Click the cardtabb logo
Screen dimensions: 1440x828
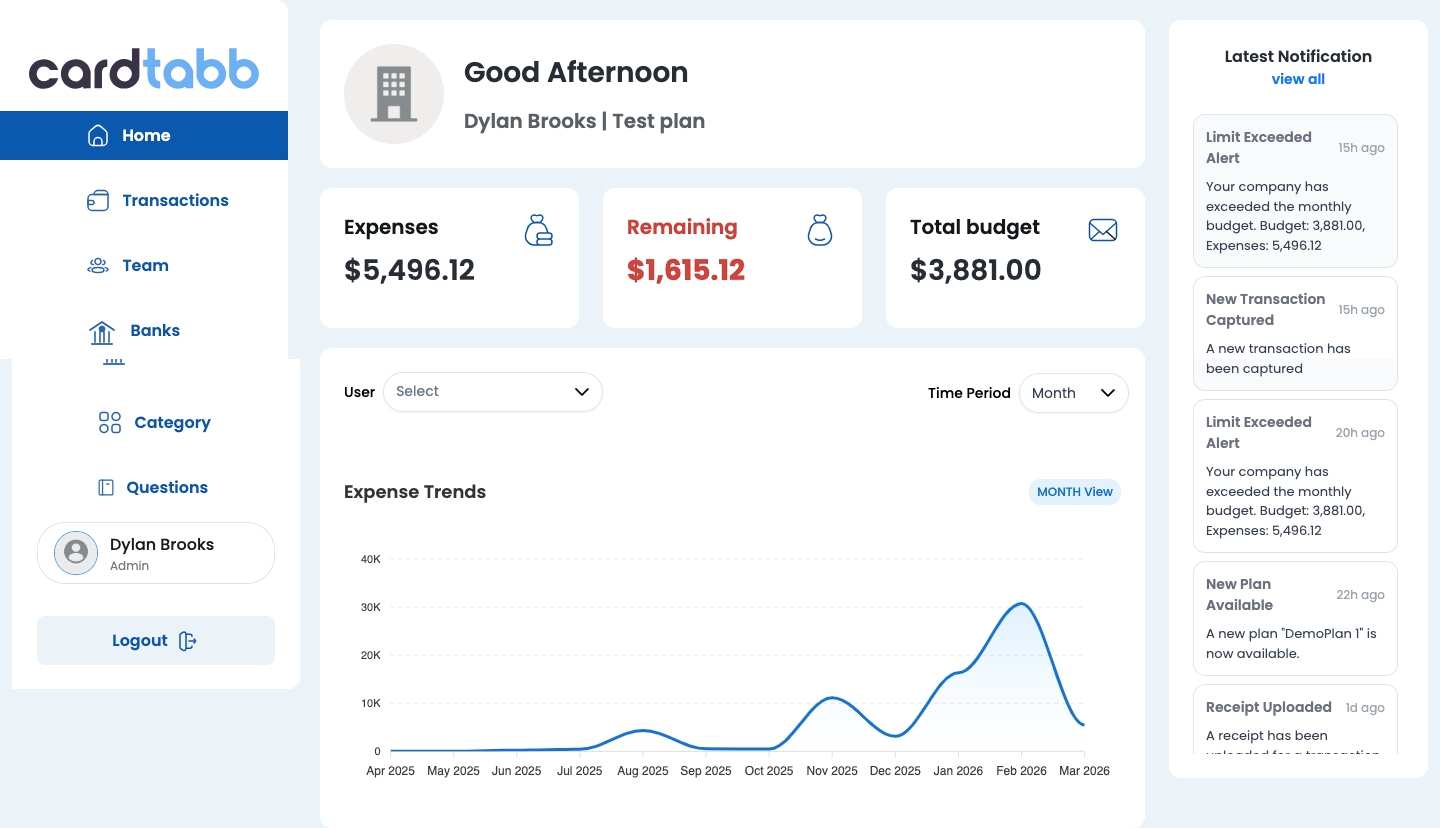(x=144, y=70)
